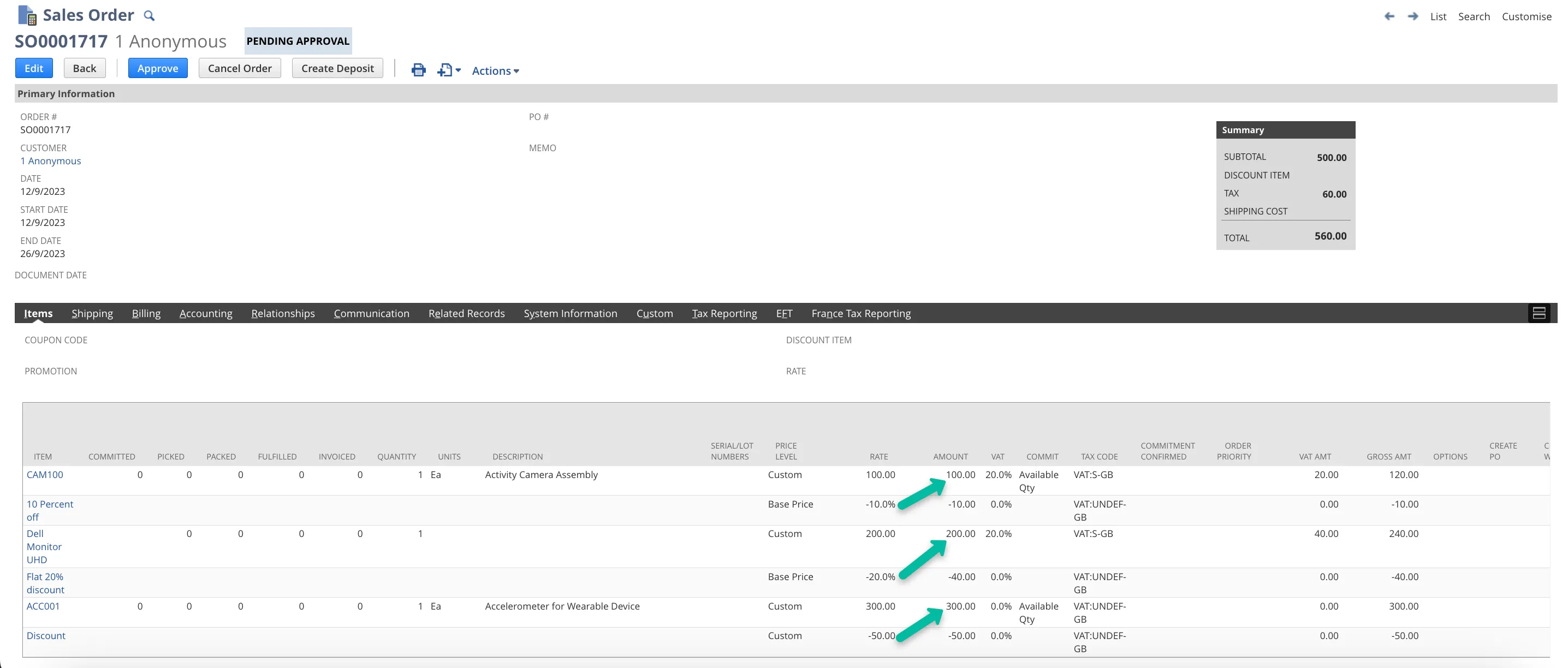Open customer 1 Anonymous link

coord(51,160)
